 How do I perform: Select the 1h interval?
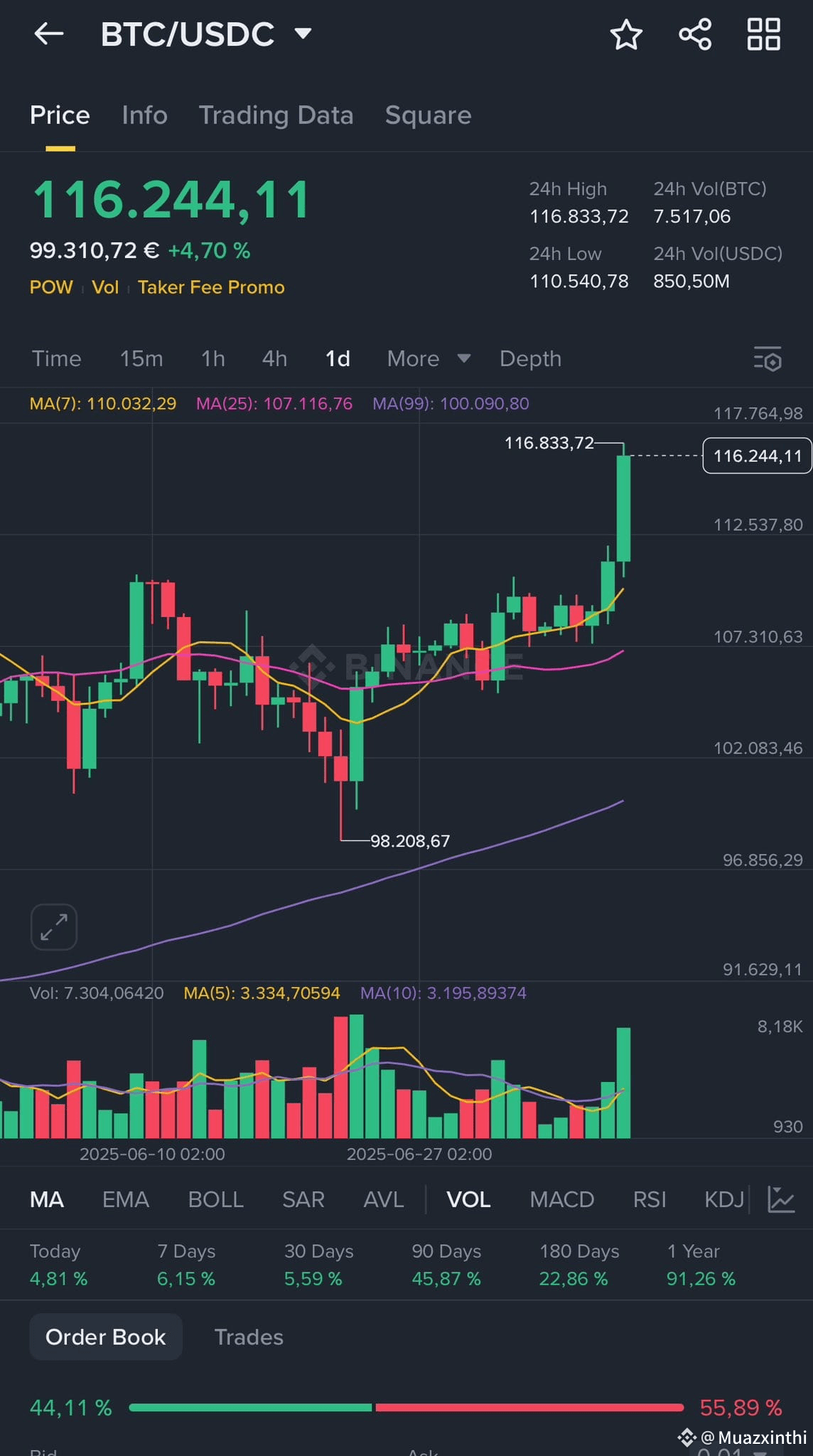click(212, 358)
